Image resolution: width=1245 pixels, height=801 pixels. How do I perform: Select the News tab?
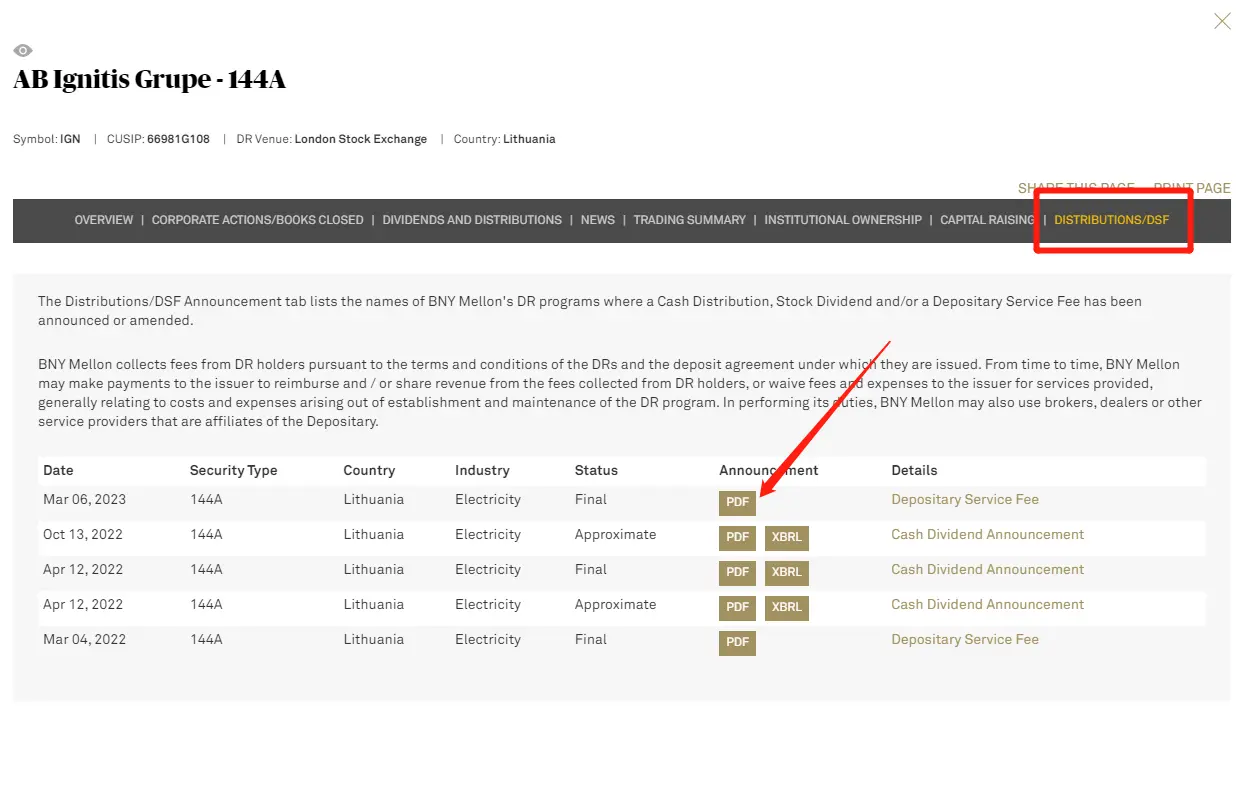(598, 220)
